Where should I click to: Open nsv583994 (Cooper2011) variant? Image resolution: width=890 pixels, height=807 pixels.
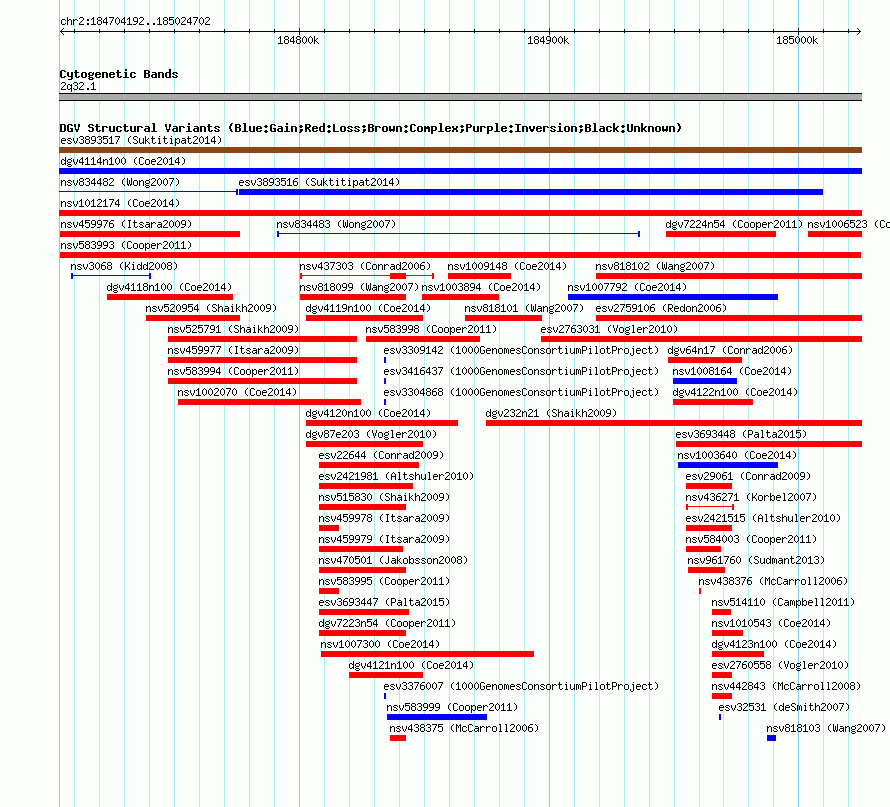[x=262, y=381]
